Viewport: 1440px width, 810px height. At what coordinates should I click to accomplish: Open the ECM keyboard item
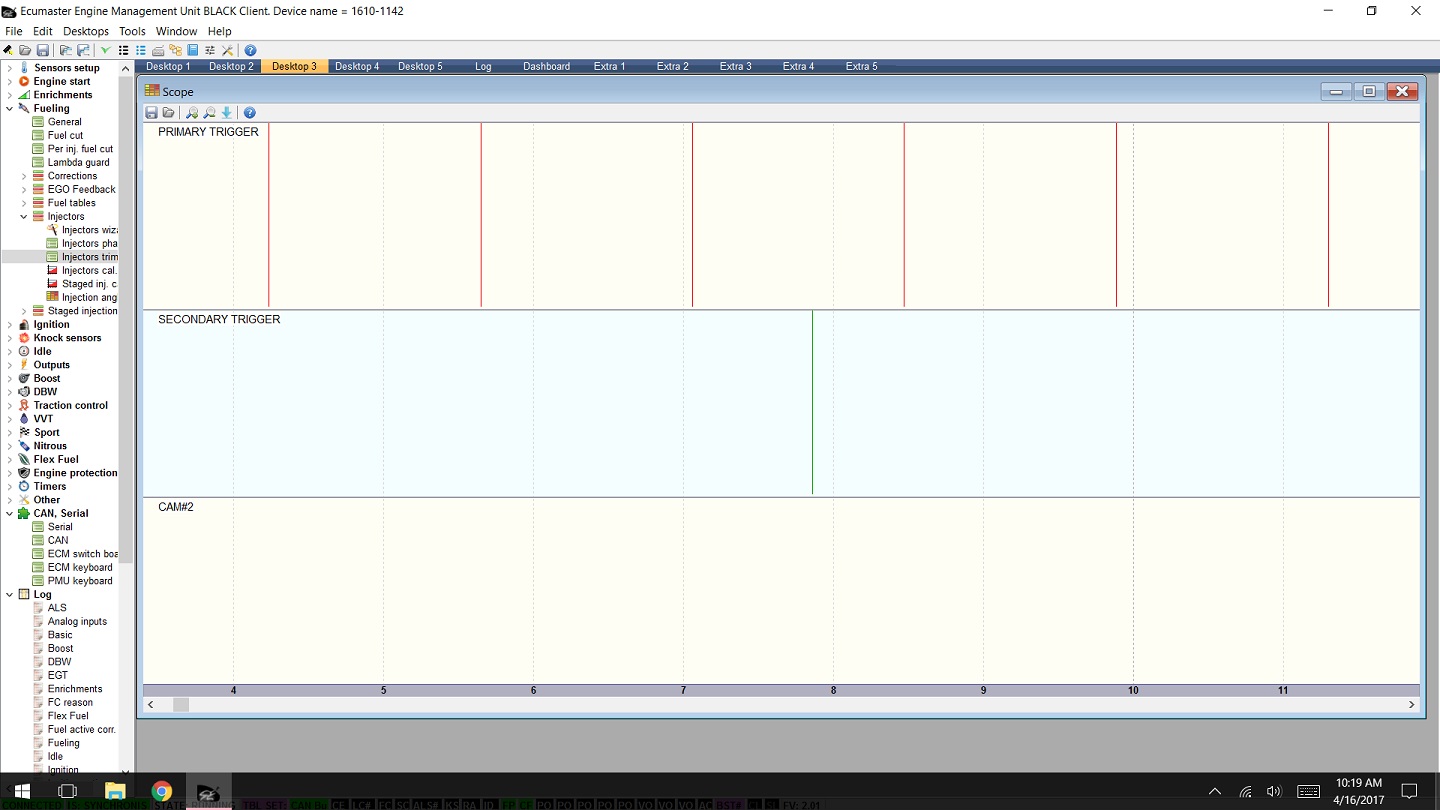tap(80, 567)
